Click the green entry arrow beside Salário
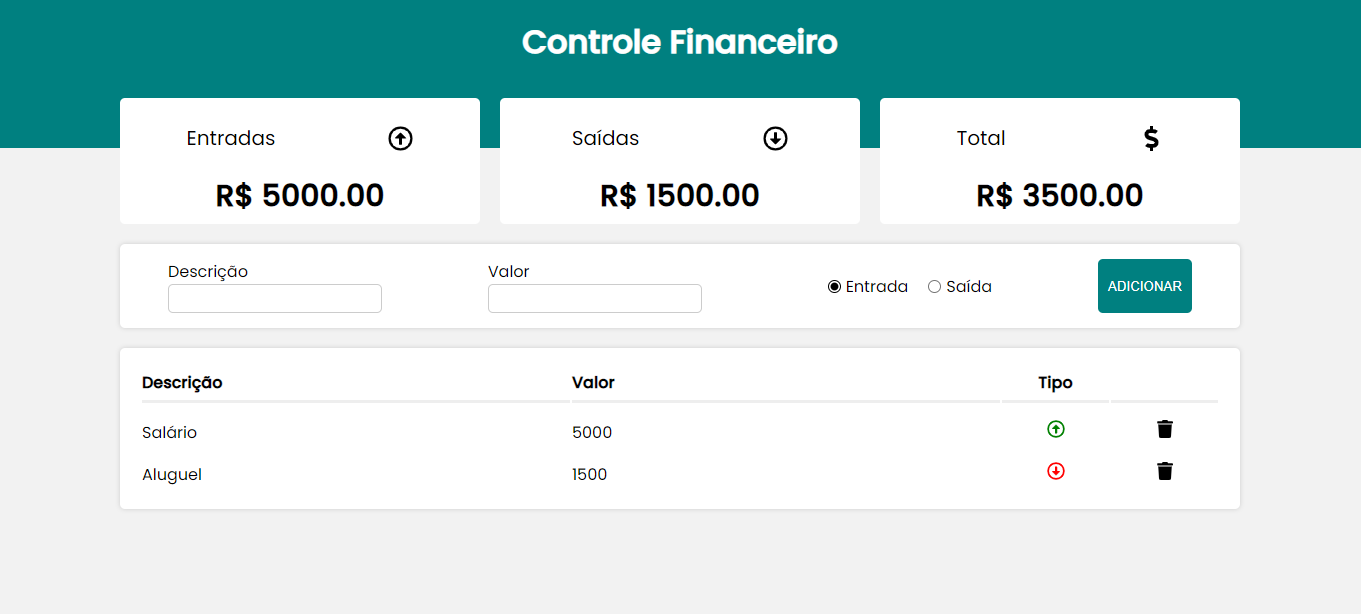Viewport: 1361px width, 614px height. tap(1056, 429)
